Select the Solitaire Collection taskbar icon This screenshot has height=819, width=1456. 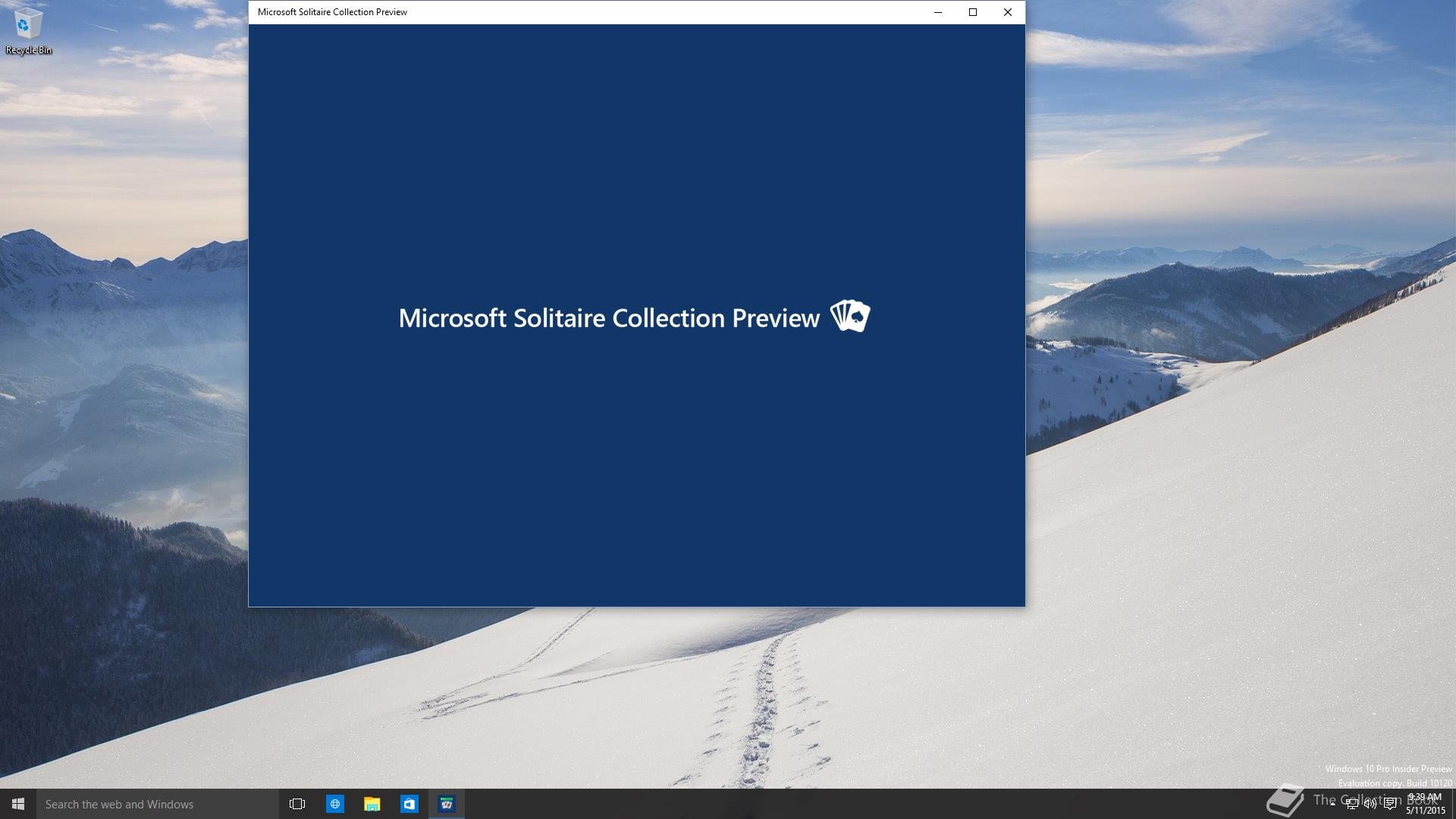[447, 804]
